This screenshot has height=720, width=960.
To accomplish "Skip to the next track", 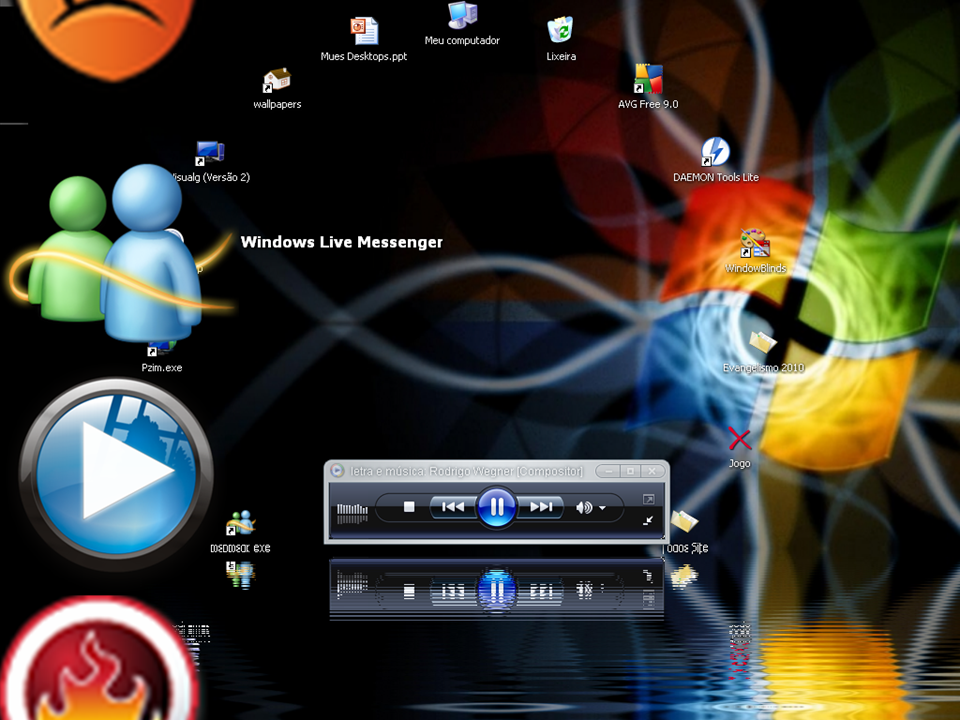I will point(541,507).
